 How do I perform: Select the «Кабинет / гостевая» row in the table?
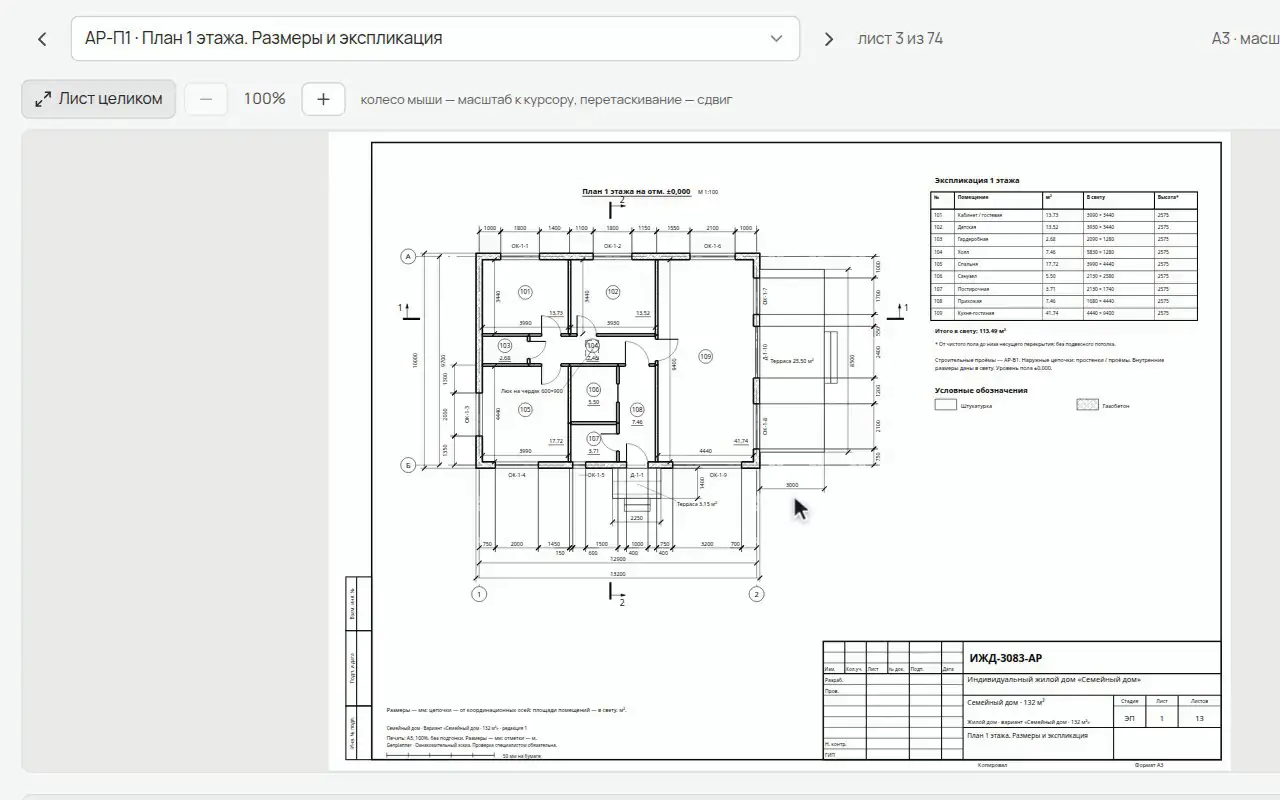[x=1064, y=215]
